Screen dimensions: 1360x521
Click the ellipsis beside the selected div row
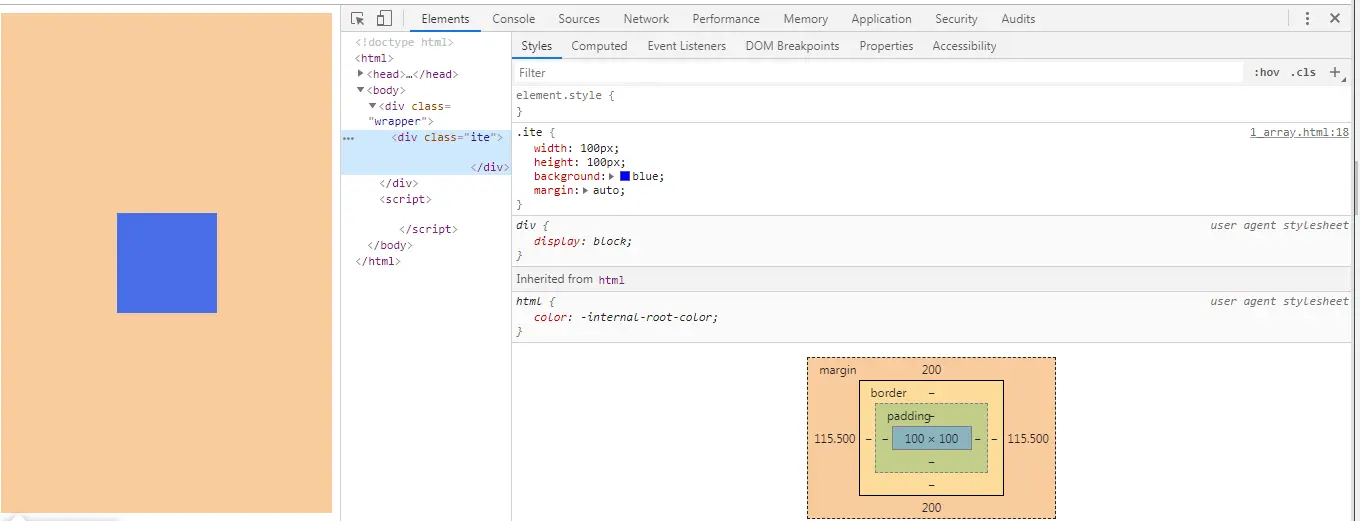(348, 138)
